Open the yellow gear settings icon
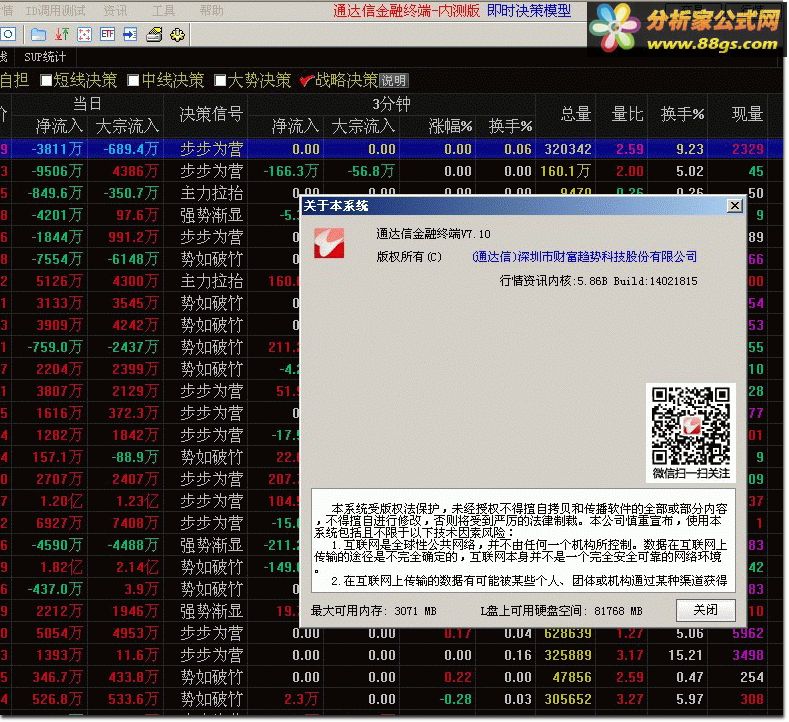The image size is (789, 722). pyautogui.click(x=177, y=35)
